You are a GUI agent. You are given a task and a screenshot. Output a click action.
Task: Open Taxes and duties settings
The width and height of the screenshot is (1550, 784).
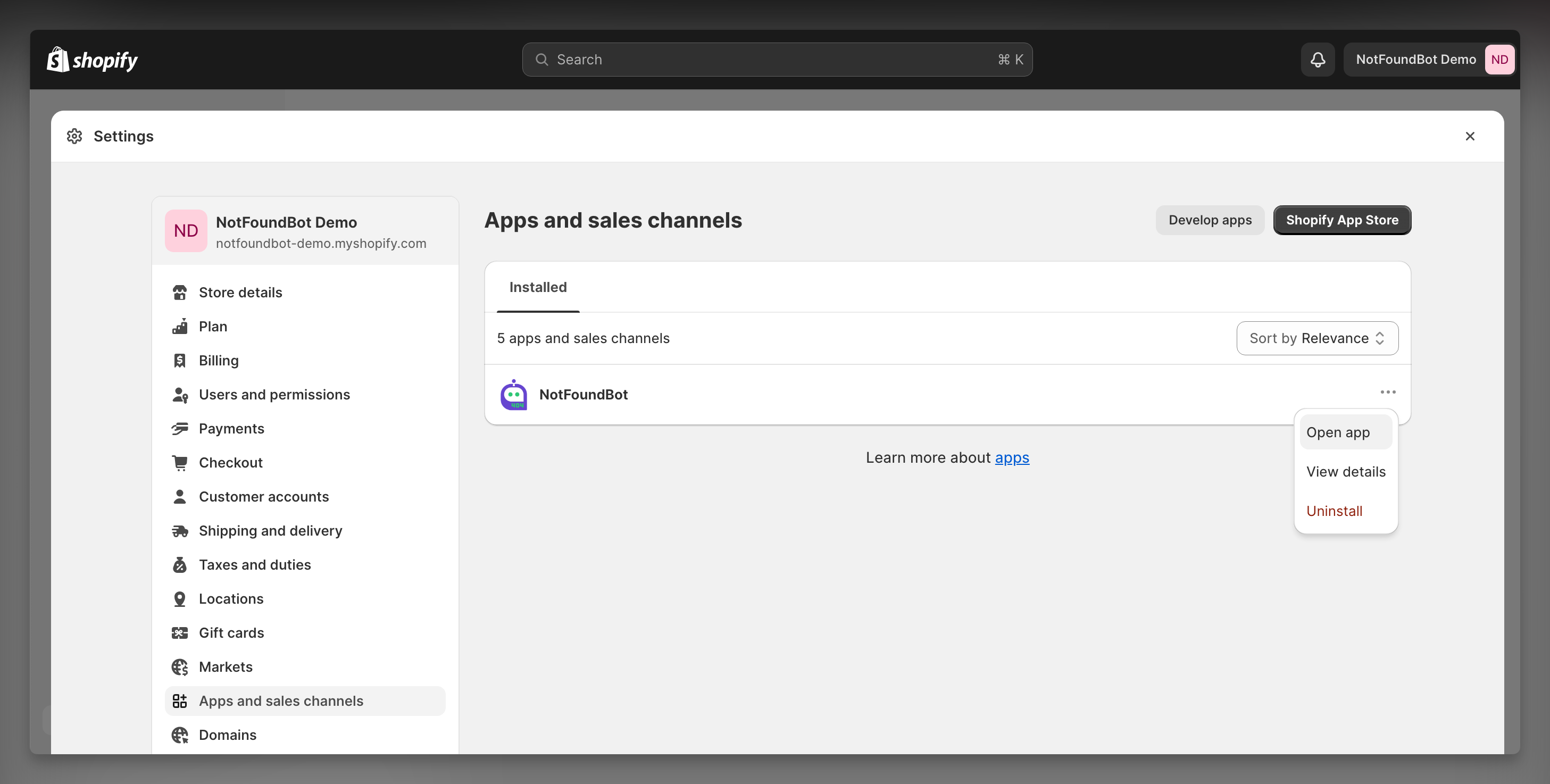(x=305, y=564)
